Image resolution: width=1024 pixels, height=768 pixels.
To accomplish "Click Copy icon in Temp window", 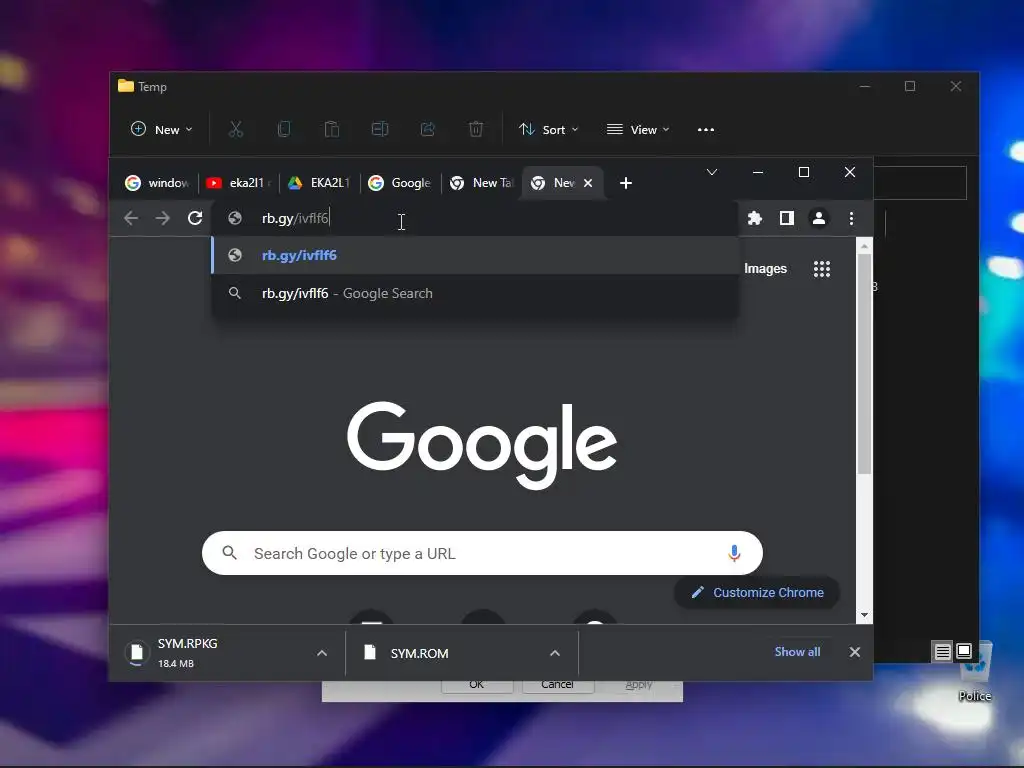I will tap(283, 129).
